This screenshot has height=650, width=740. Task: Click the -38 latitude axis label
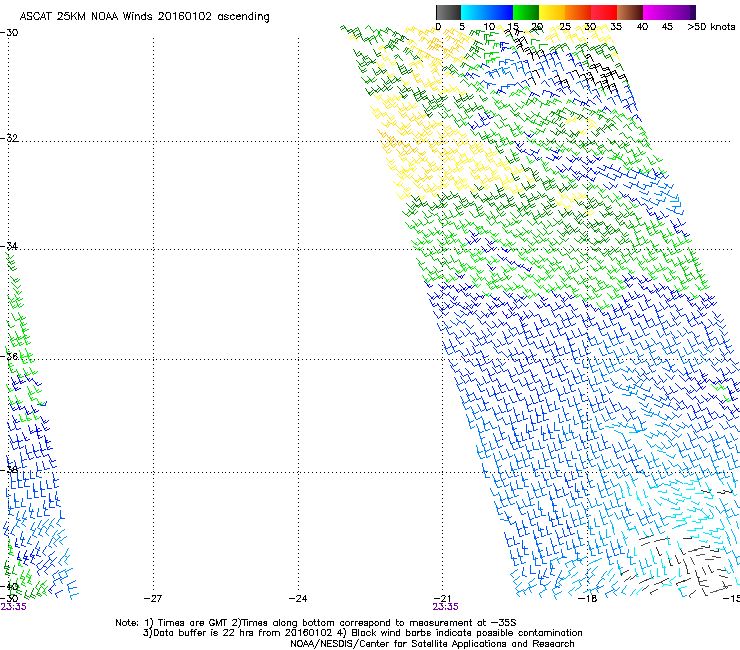pos(9,469)
